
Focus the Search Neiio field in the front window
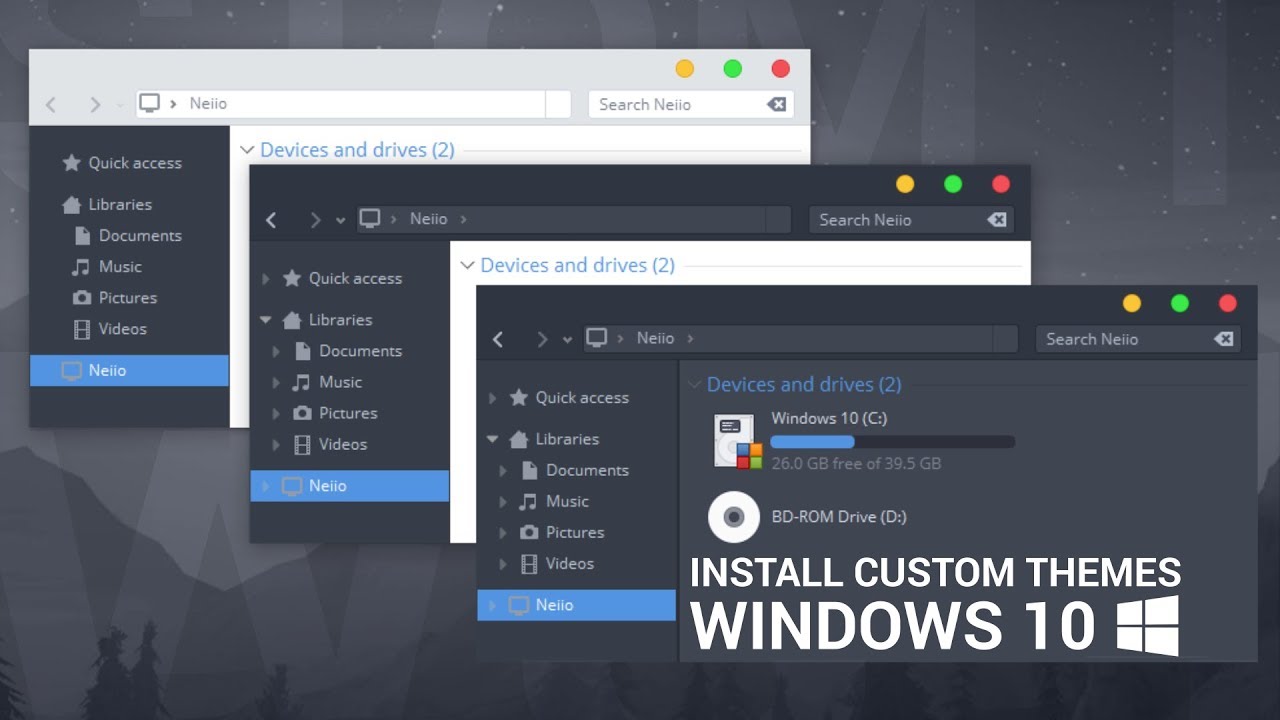[x=1138, y=339]
